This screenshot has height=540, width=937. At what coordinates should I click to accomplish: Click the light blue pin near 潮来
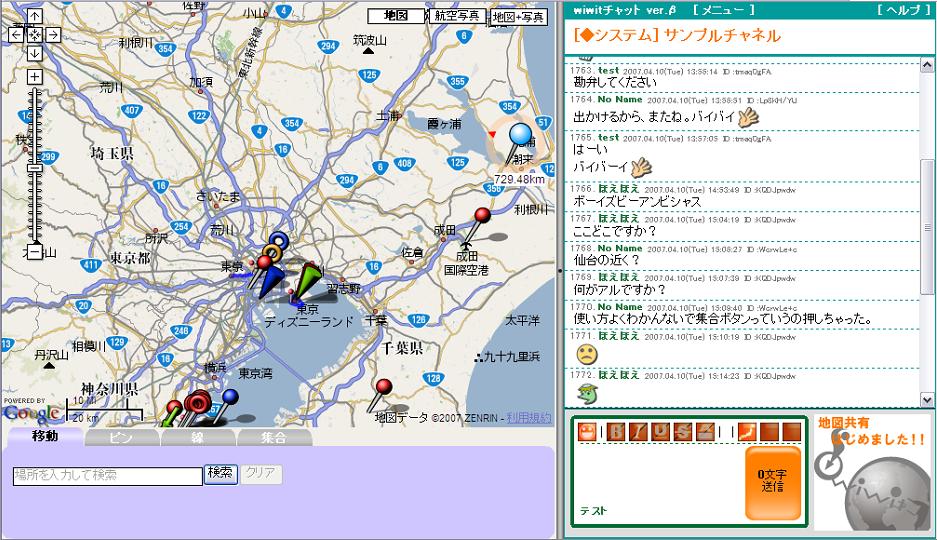click(x=520, y=135)
